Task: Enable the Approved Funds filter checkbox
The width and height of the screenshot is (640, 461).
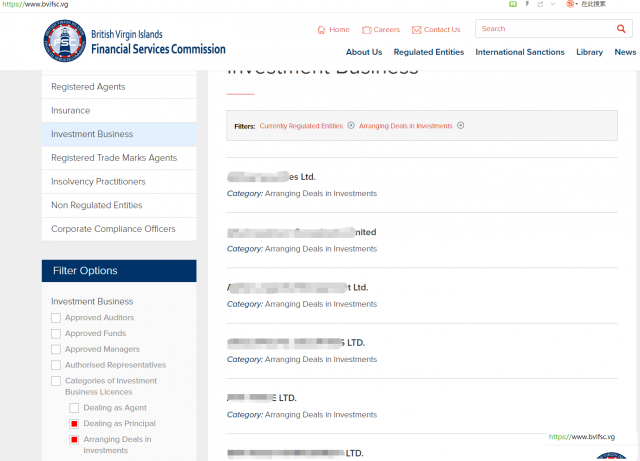Action: coord(56,334)
